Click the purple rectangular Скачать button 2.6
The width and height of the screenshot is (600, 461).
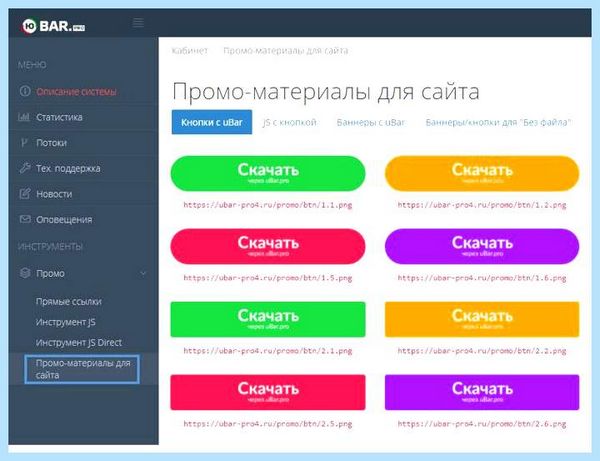point(482,392)
